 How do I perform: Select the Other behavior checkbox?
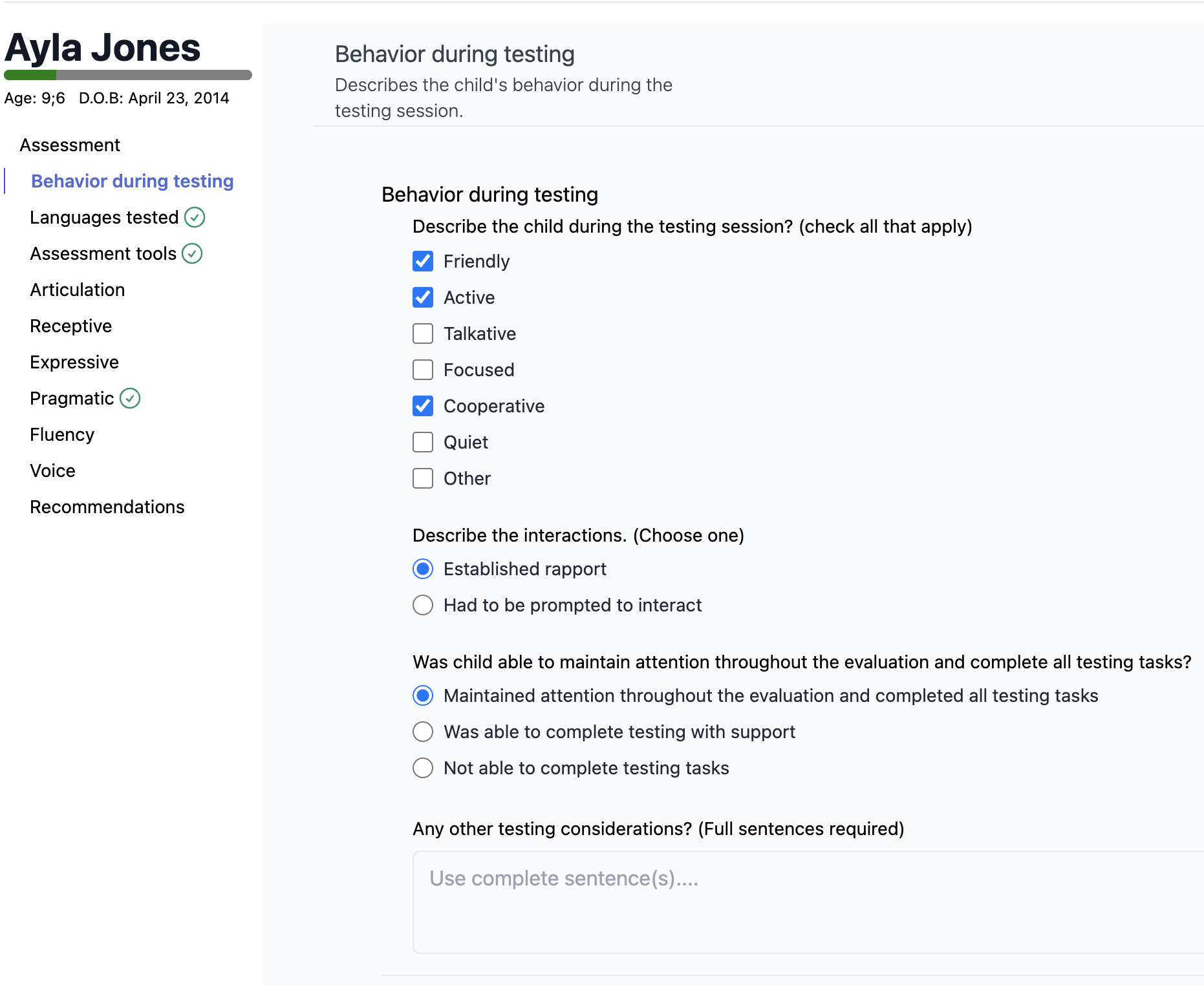pos(423,479)
